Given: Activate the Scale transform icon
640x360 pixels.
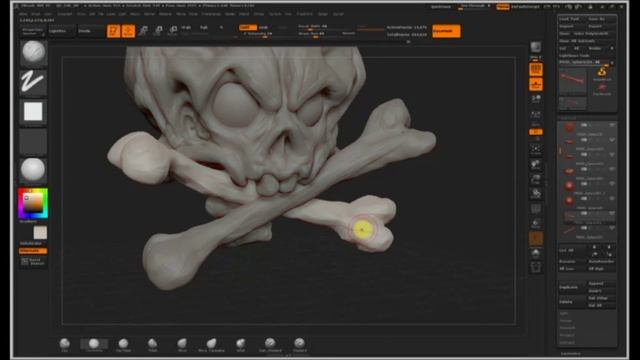Looking at the screenshot, I should (x=158, y=30).
